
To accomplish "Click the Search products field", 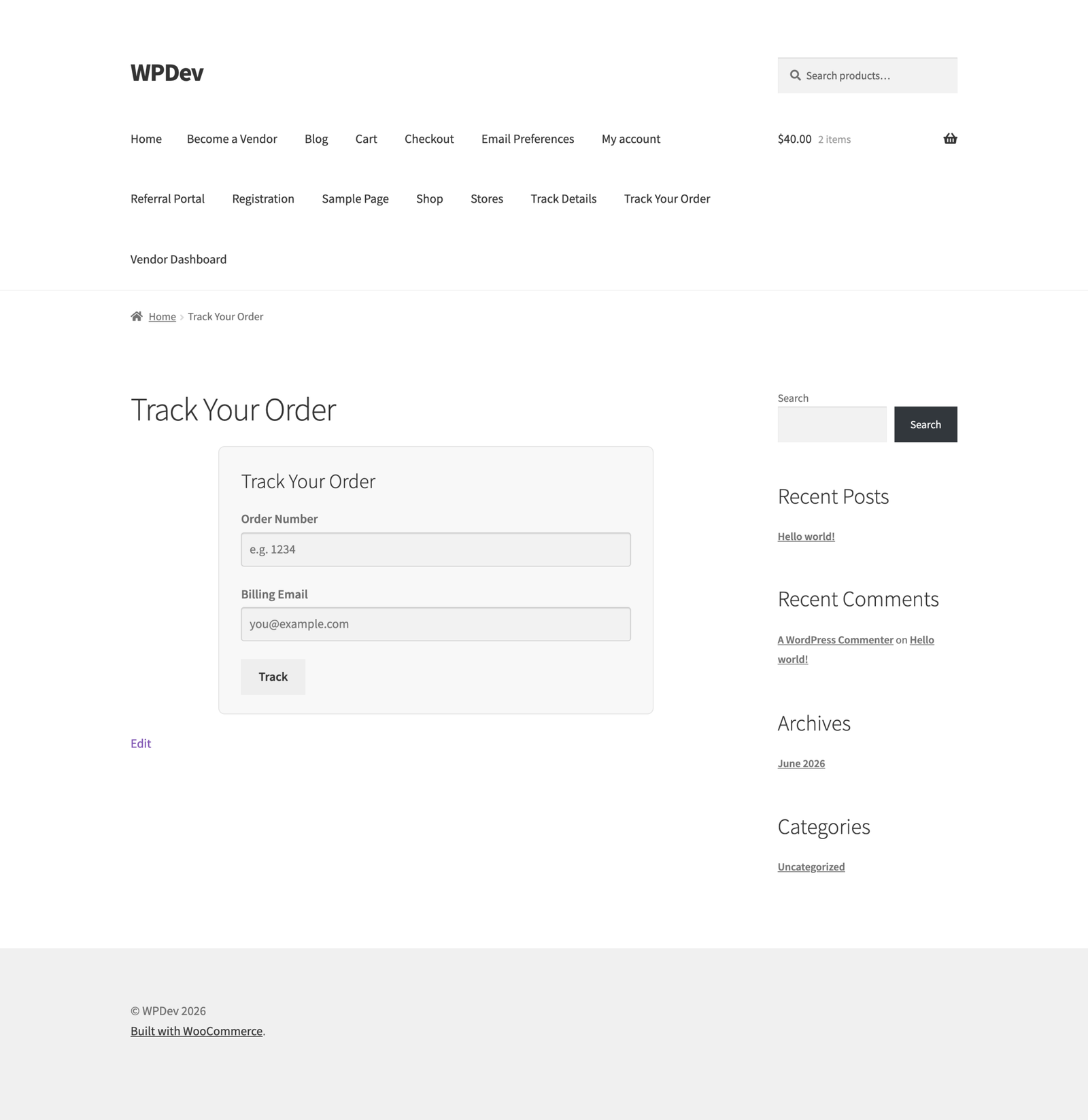I will click(868, 75).
